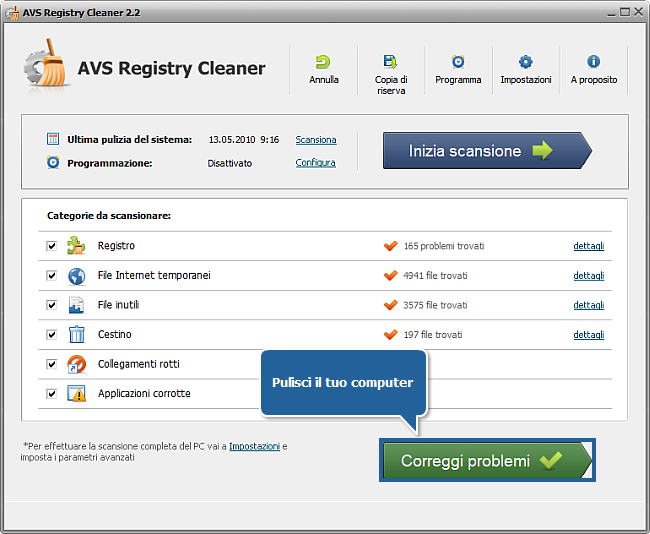This screenshot has width=650, height=534.
Task: Click the calendar icon beside Ultima pulizia
Action: tap(53, 139)
